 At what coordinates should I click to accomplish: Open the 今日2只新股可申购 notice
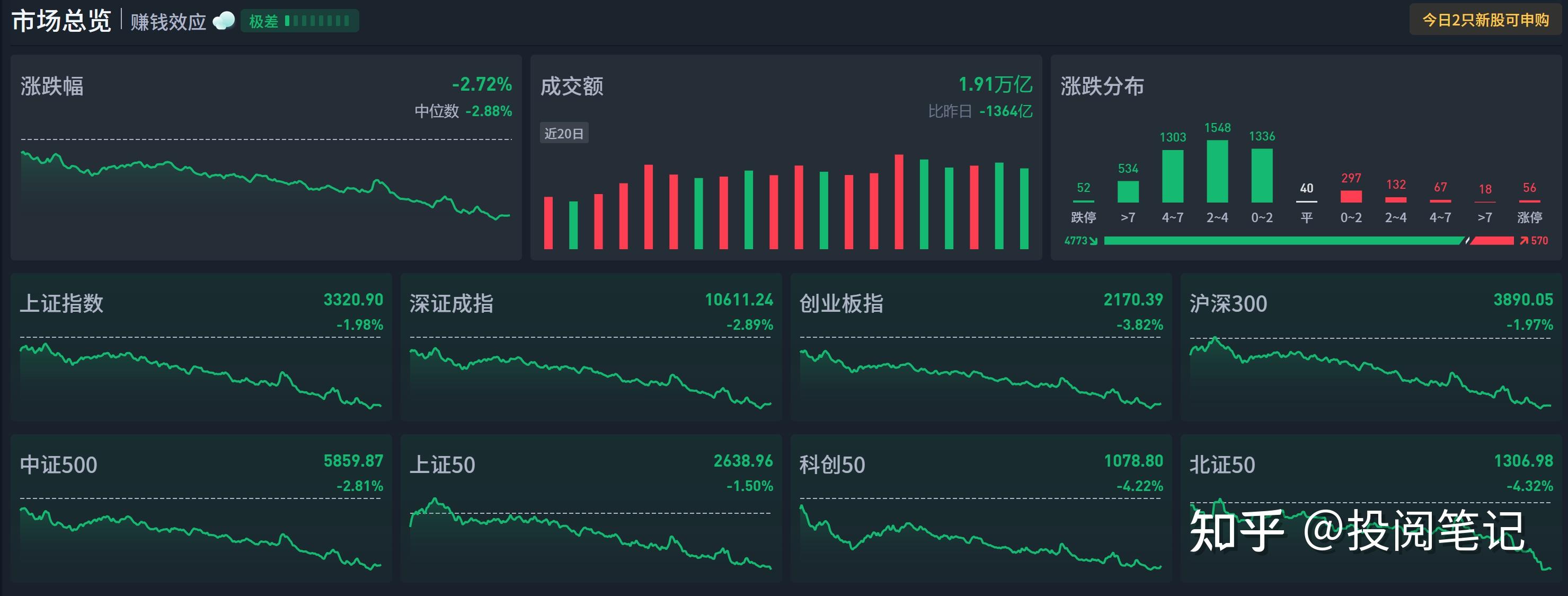click(x=1485, y=20)
